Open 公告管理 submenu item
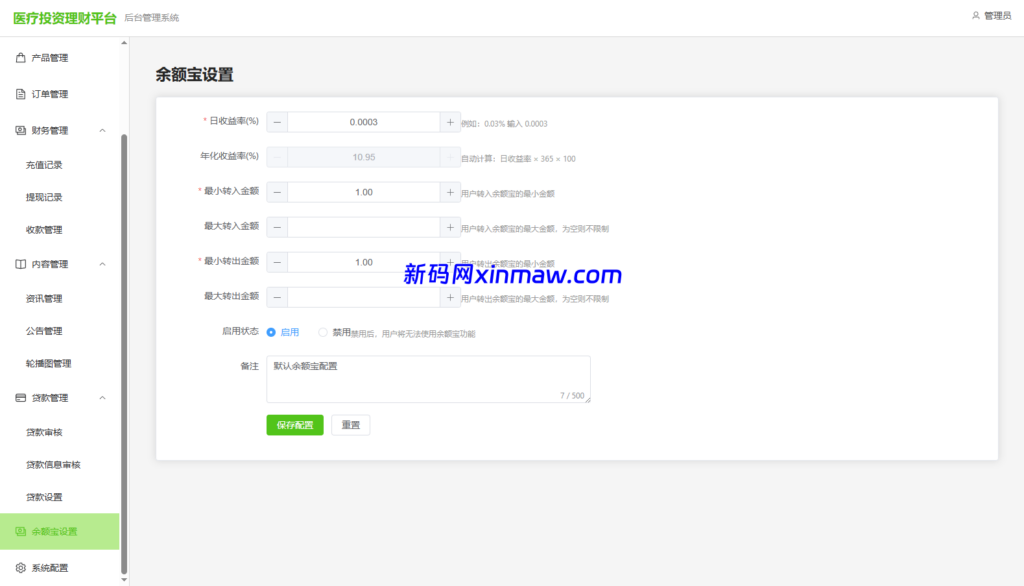The height and width of the screenshot is (586, 1024). tap(59, 331)
